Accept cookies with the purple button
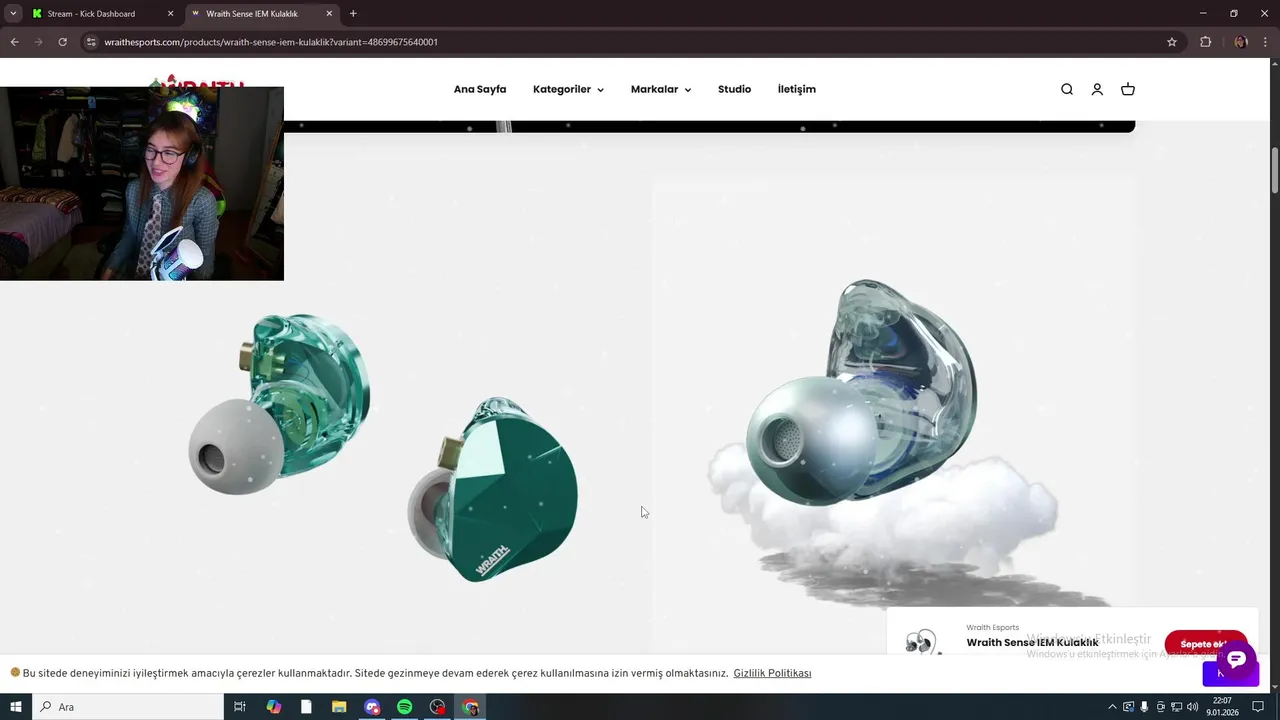Viewport: 1280px width, 720px height. [1231, 673]
